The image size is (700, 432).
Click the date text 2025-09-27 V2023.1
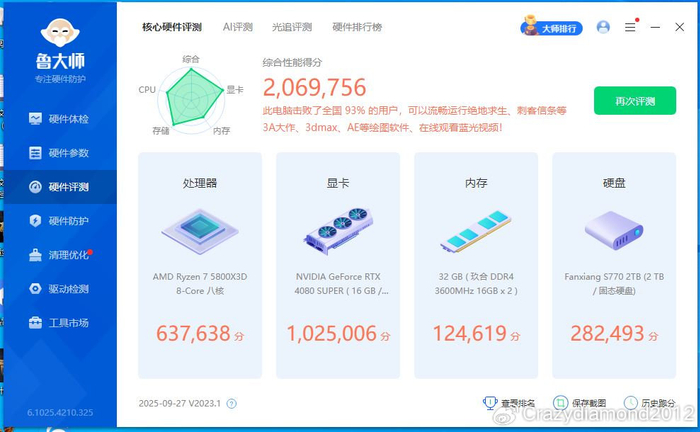point(179,403)
